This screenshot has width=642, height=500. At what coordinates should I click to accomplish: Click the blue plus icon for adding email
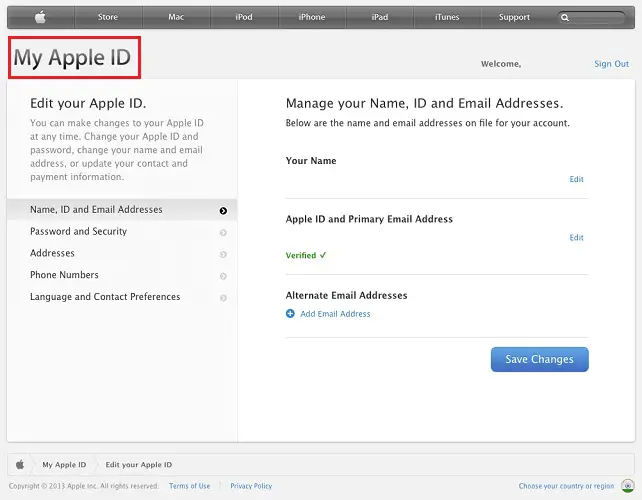(x=290, y=314)
